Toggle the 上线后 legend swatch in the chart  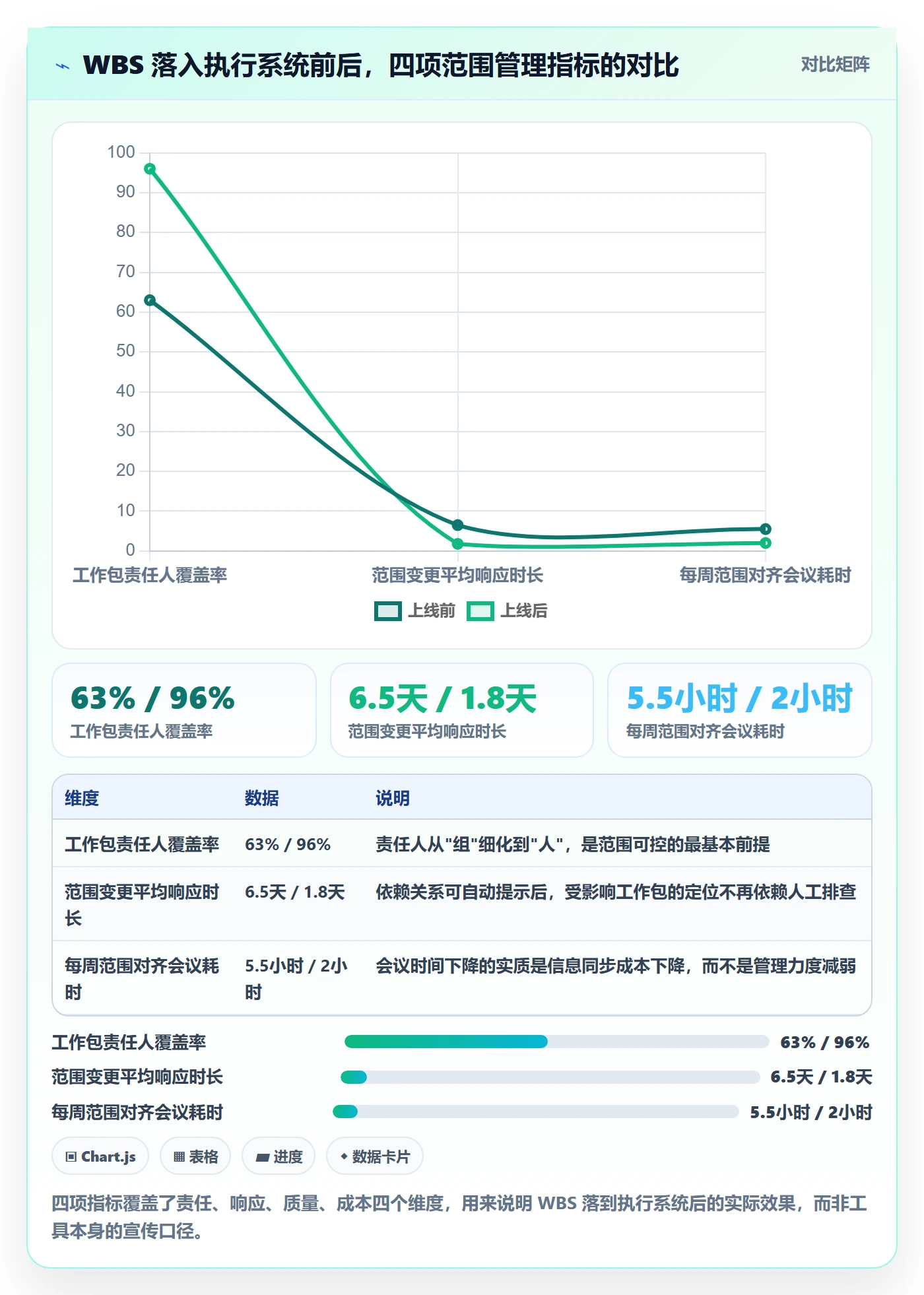[x=480, y=611]
